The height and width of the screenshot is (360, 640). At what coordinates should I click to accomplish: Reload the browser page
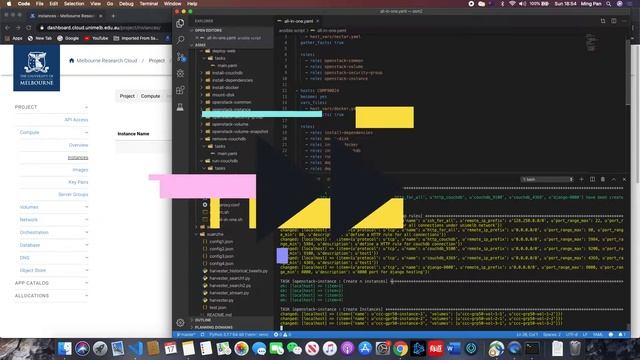click(29, 27)
